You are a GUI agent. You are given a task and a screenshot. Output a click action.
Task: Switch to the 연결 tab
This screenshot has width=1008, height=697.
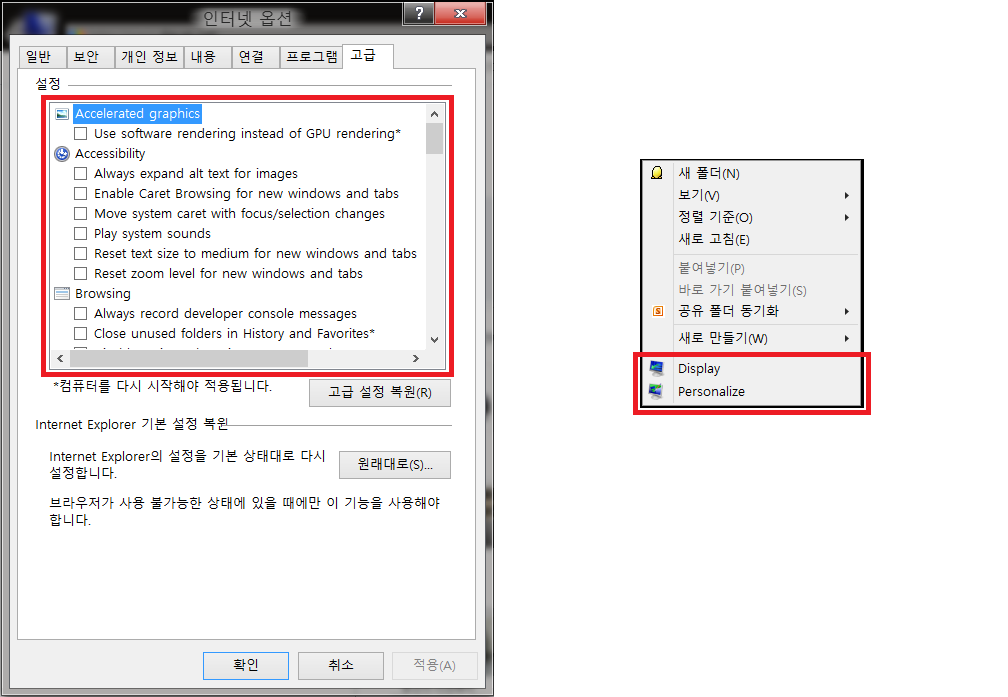coord(256,57)
